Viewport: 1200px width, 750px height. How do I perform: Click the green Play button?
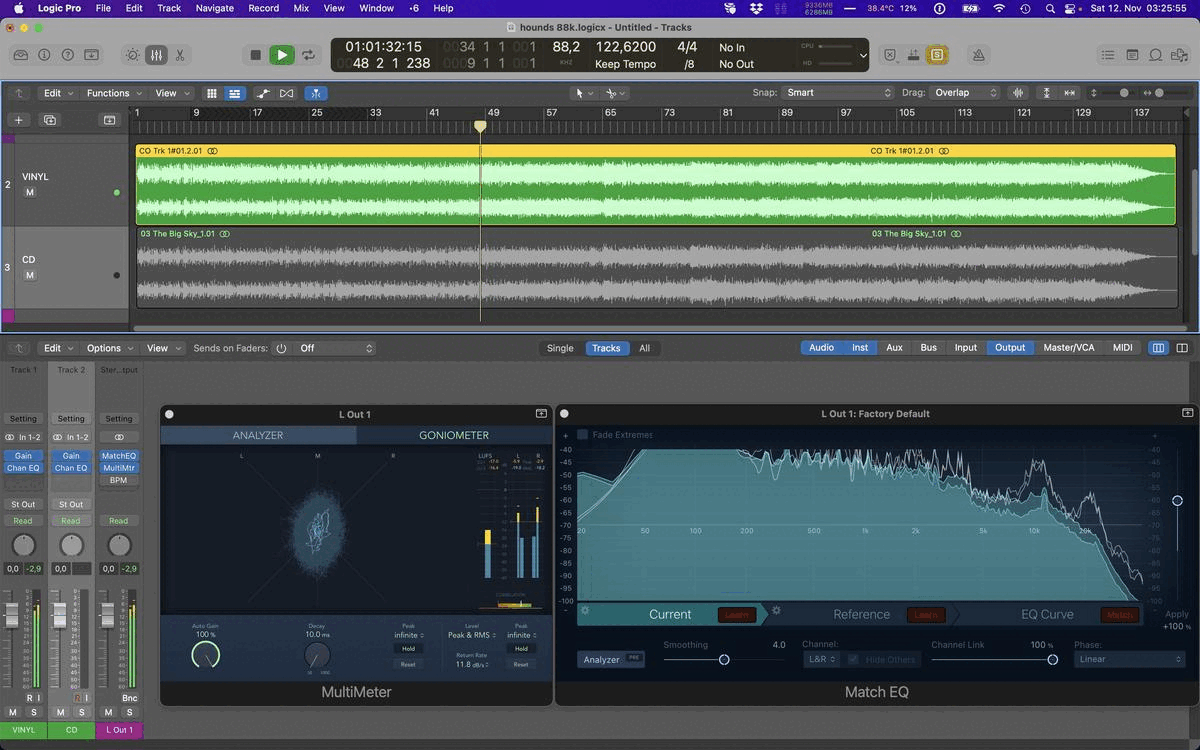(x=282, y=55)
